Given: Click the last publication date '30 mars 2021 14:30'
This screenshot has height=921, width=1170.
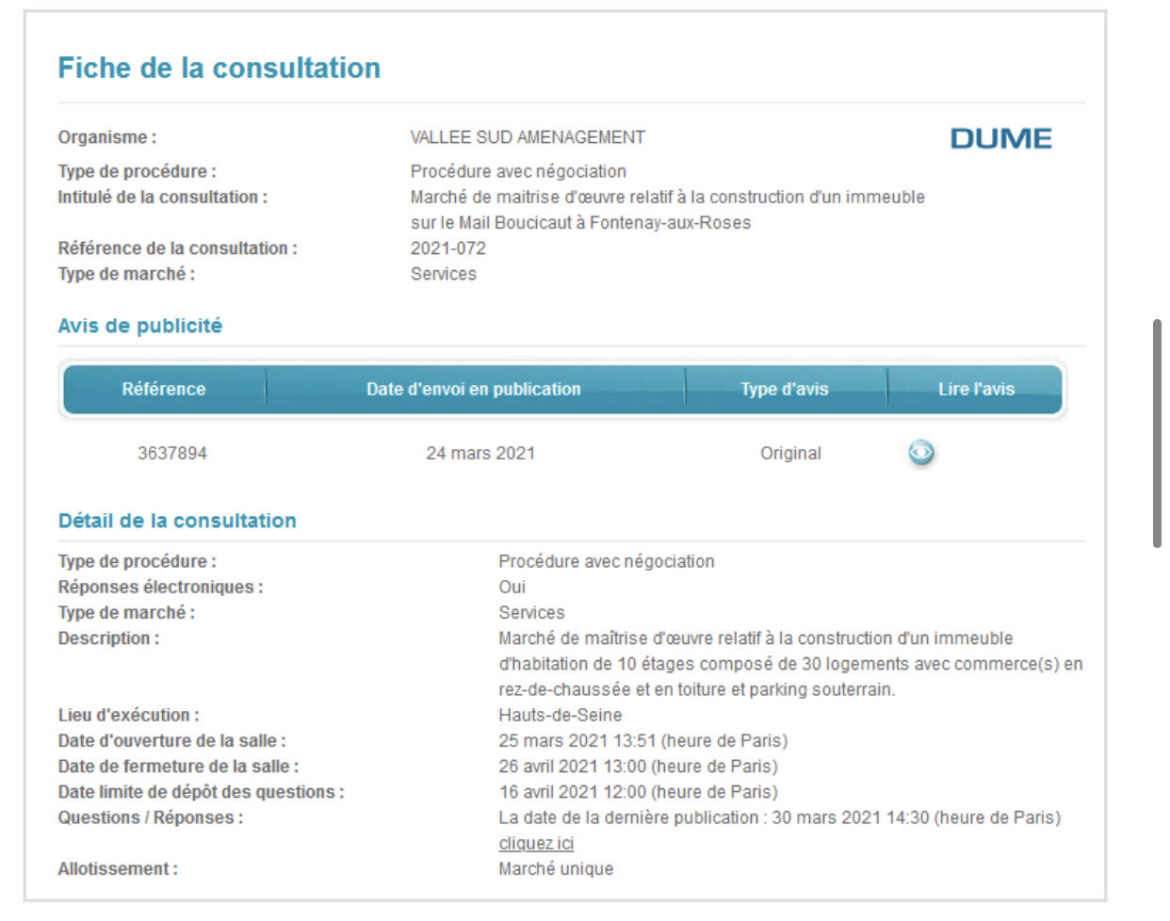Looking at the screenshot, I should pyautogui.click(x=851, y=818).
